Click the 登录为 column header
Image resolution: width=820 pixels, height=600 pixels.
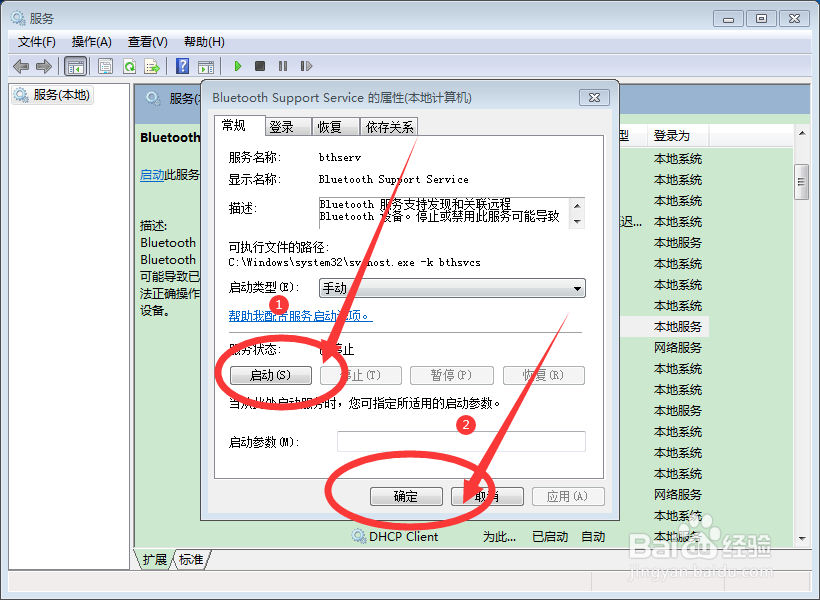coord(677,135)
